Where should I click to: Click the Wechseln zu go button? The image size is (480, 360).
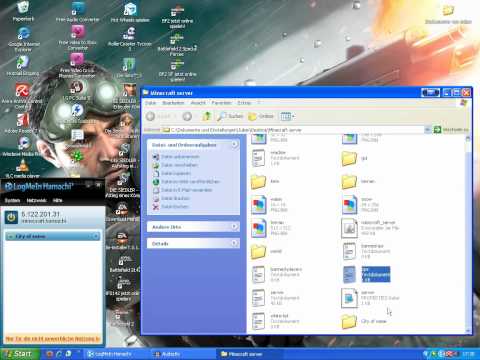[x=451, y=130]
